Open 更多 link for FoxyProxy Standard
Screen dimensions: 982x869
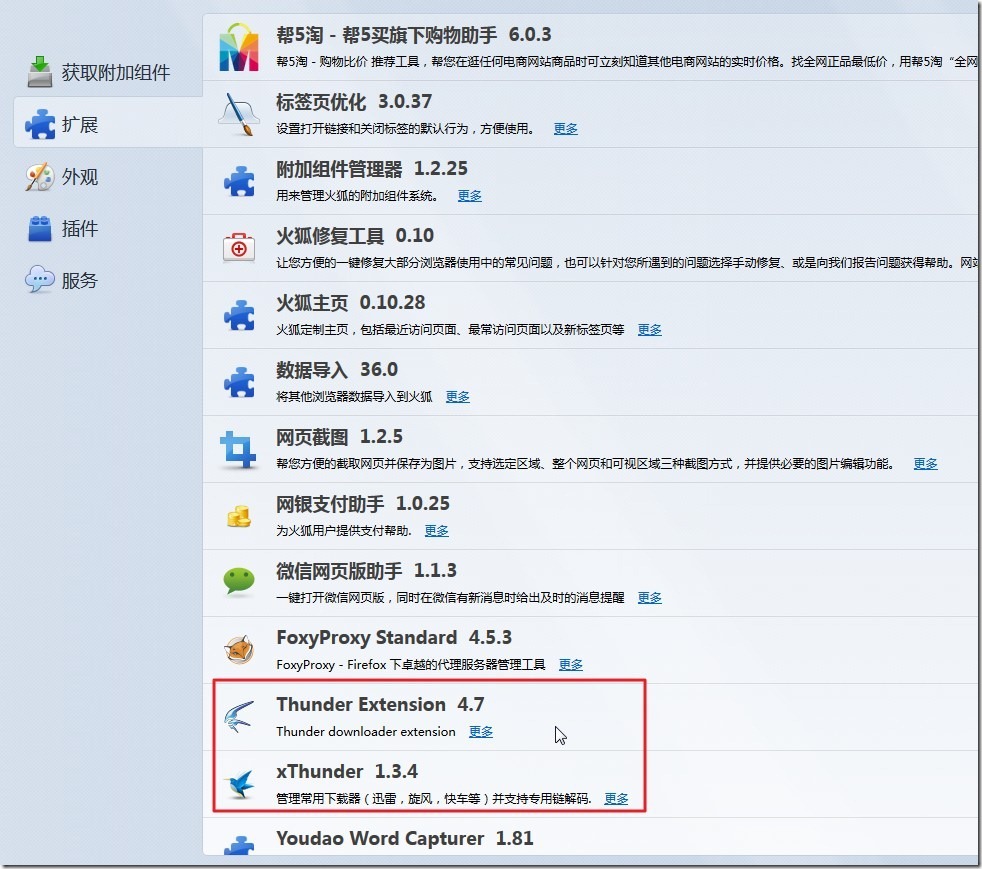click(571, 664)
